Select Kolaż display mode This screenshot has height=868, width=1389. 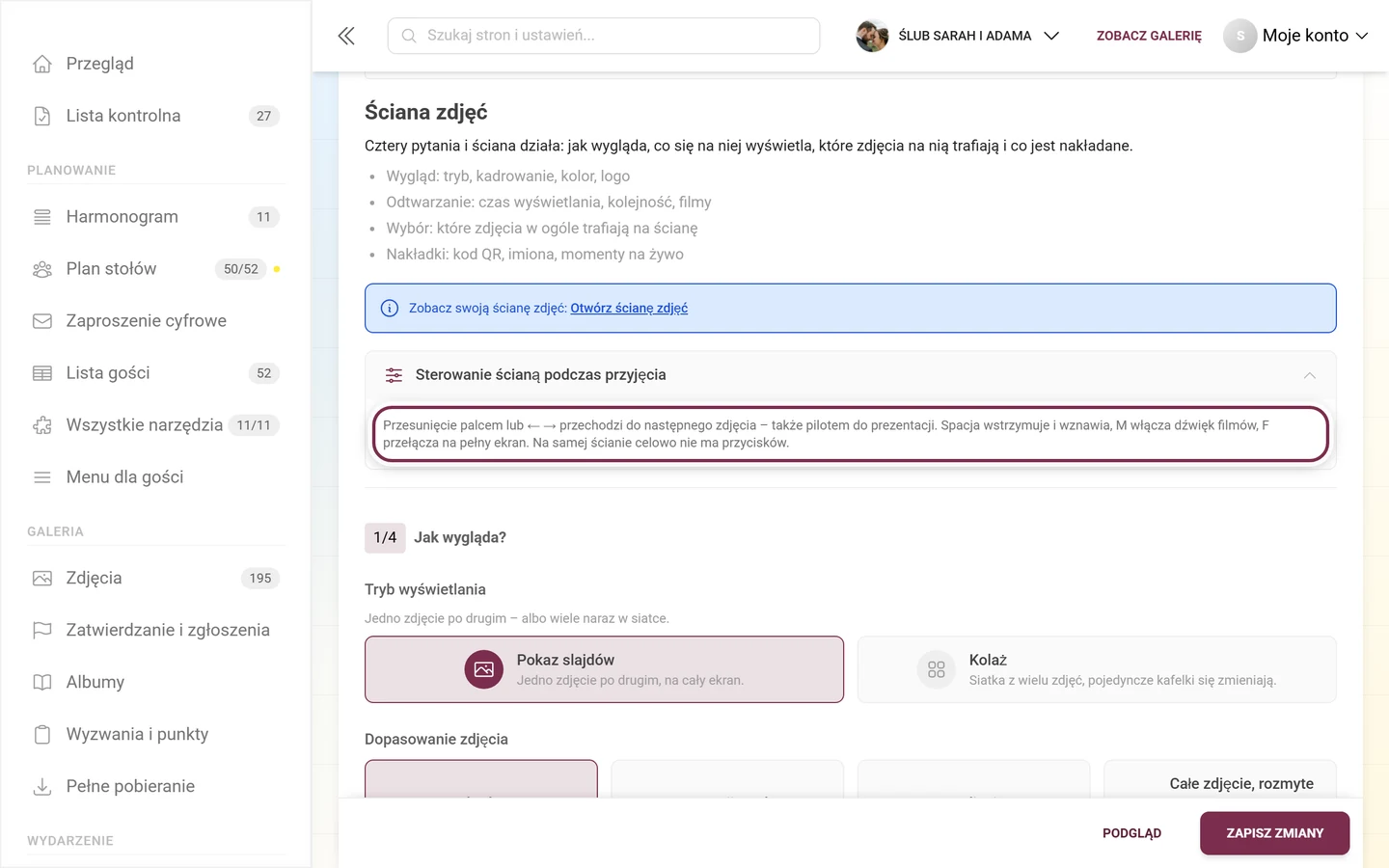[x=1097, y=669]
